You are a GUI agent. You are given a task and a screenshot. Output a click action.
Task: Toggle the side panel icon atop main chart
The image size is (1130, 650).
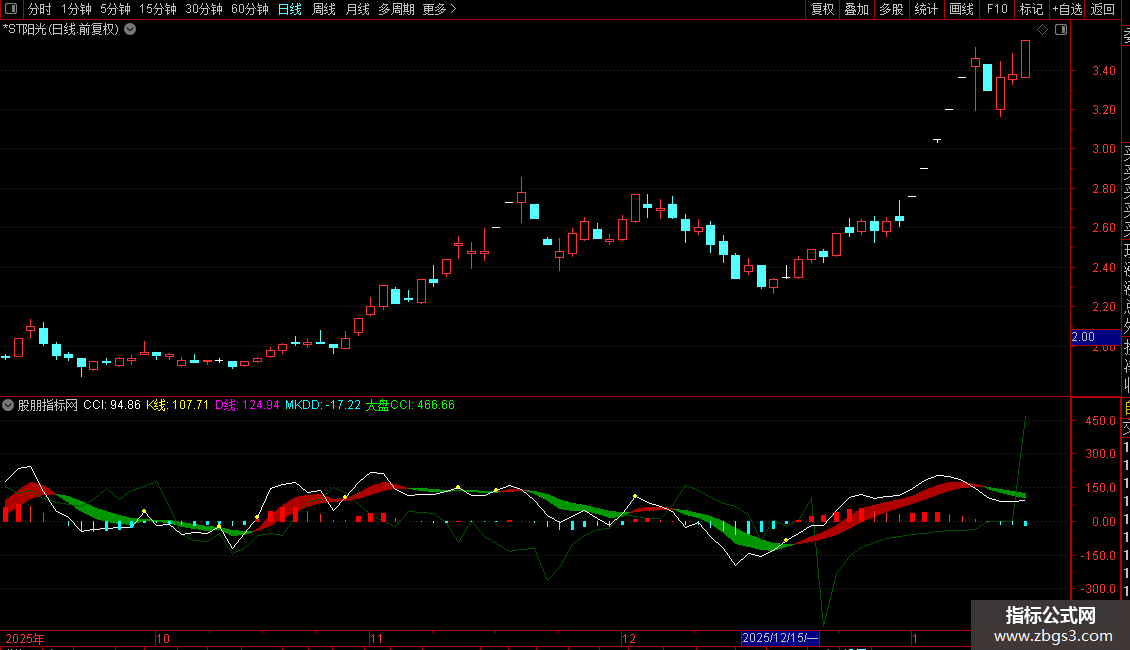[1061, 30]
